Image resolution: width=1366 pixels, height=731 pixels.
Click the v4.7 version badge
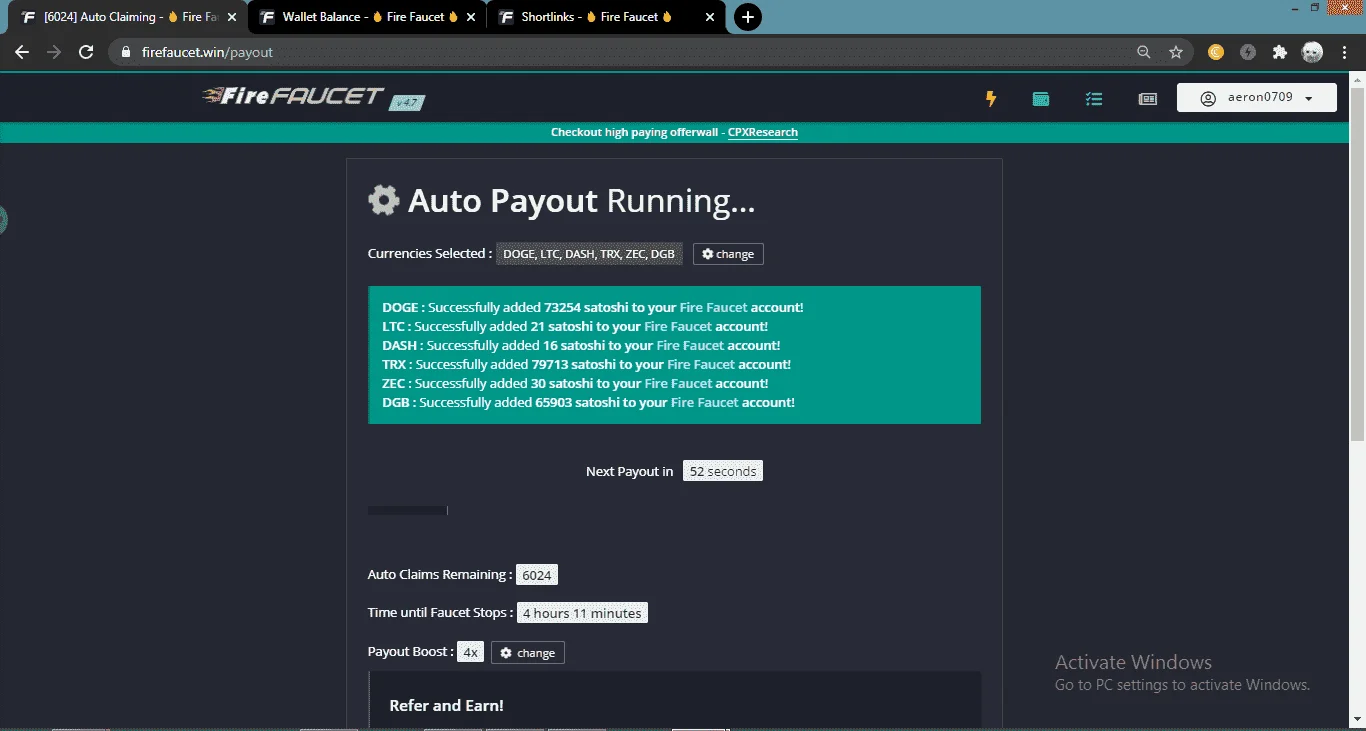(408, 102)
